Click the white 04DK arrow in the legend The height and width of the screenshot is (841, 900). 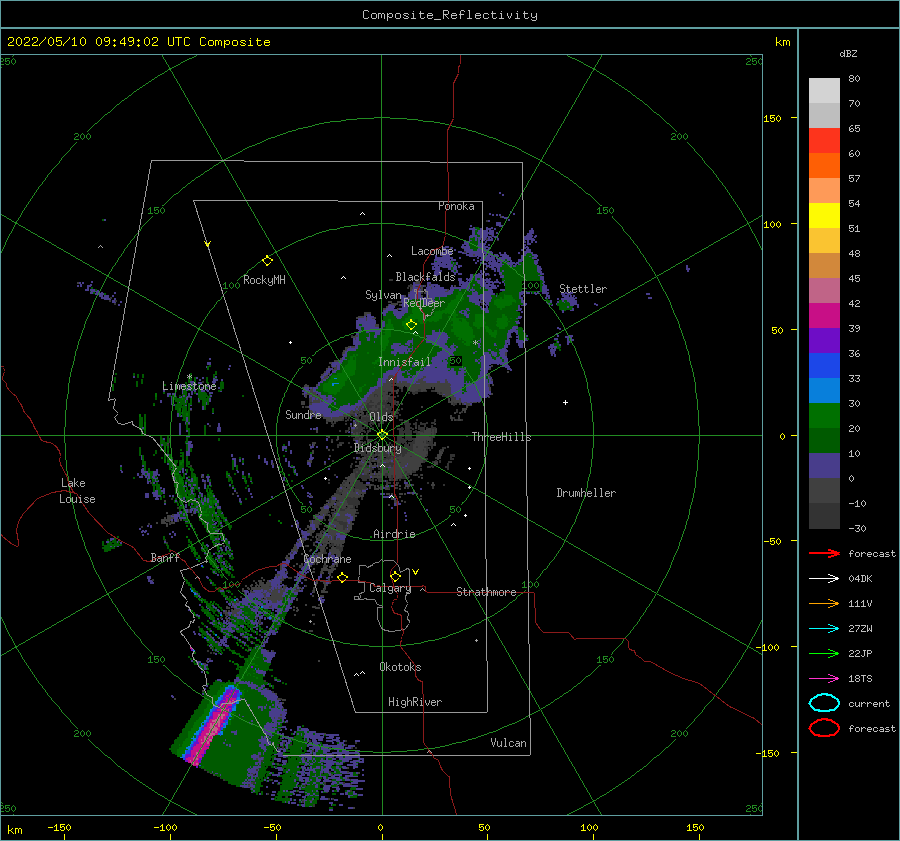824,579
